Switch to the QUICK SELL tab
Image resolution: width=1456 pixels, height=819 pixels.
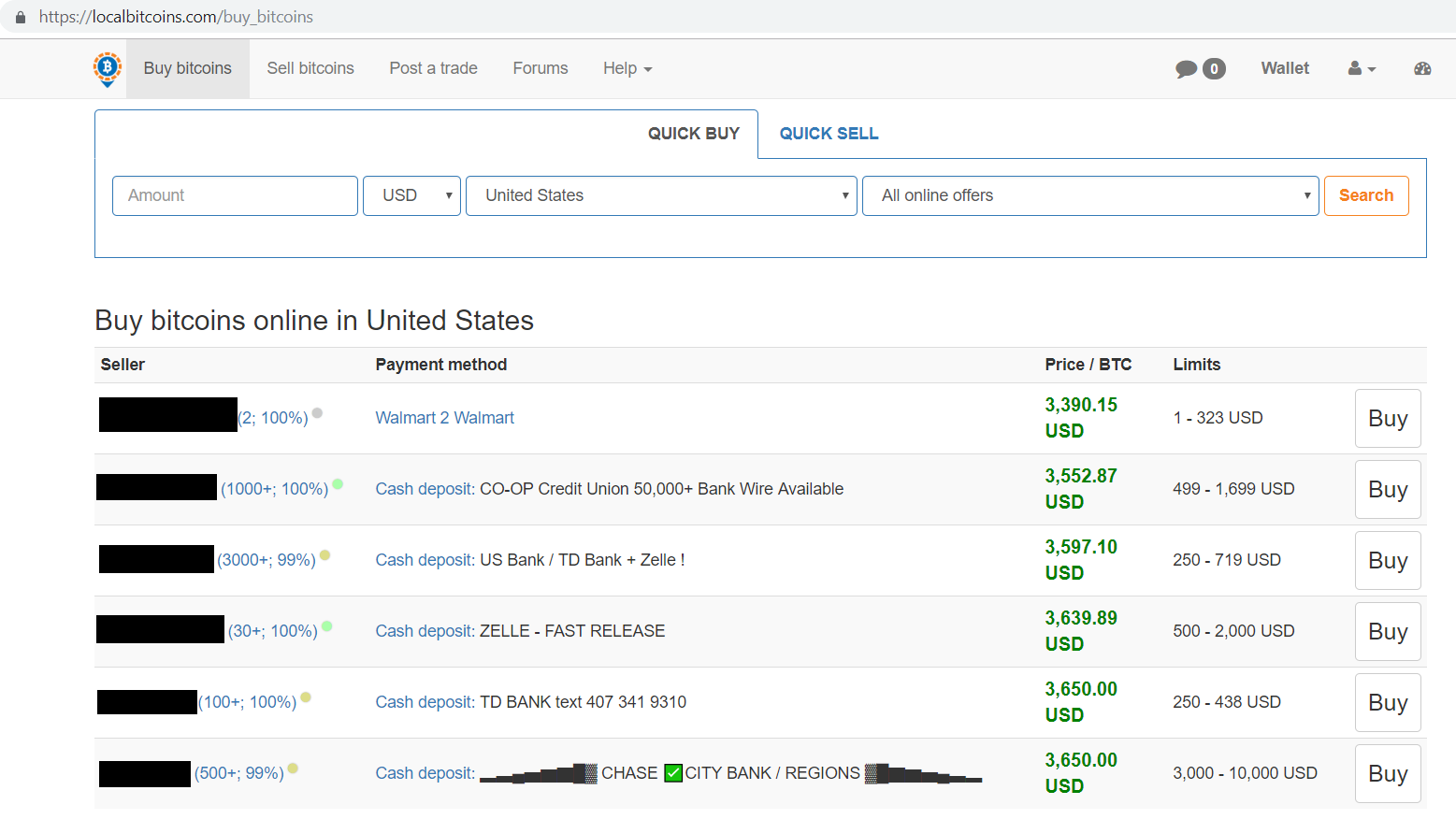pos(829,134)
